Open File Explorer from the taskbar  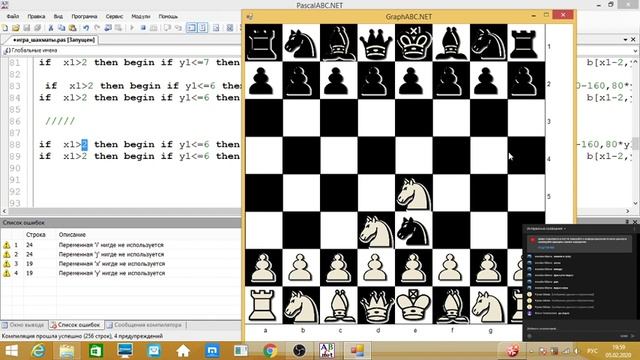(67, 351)
